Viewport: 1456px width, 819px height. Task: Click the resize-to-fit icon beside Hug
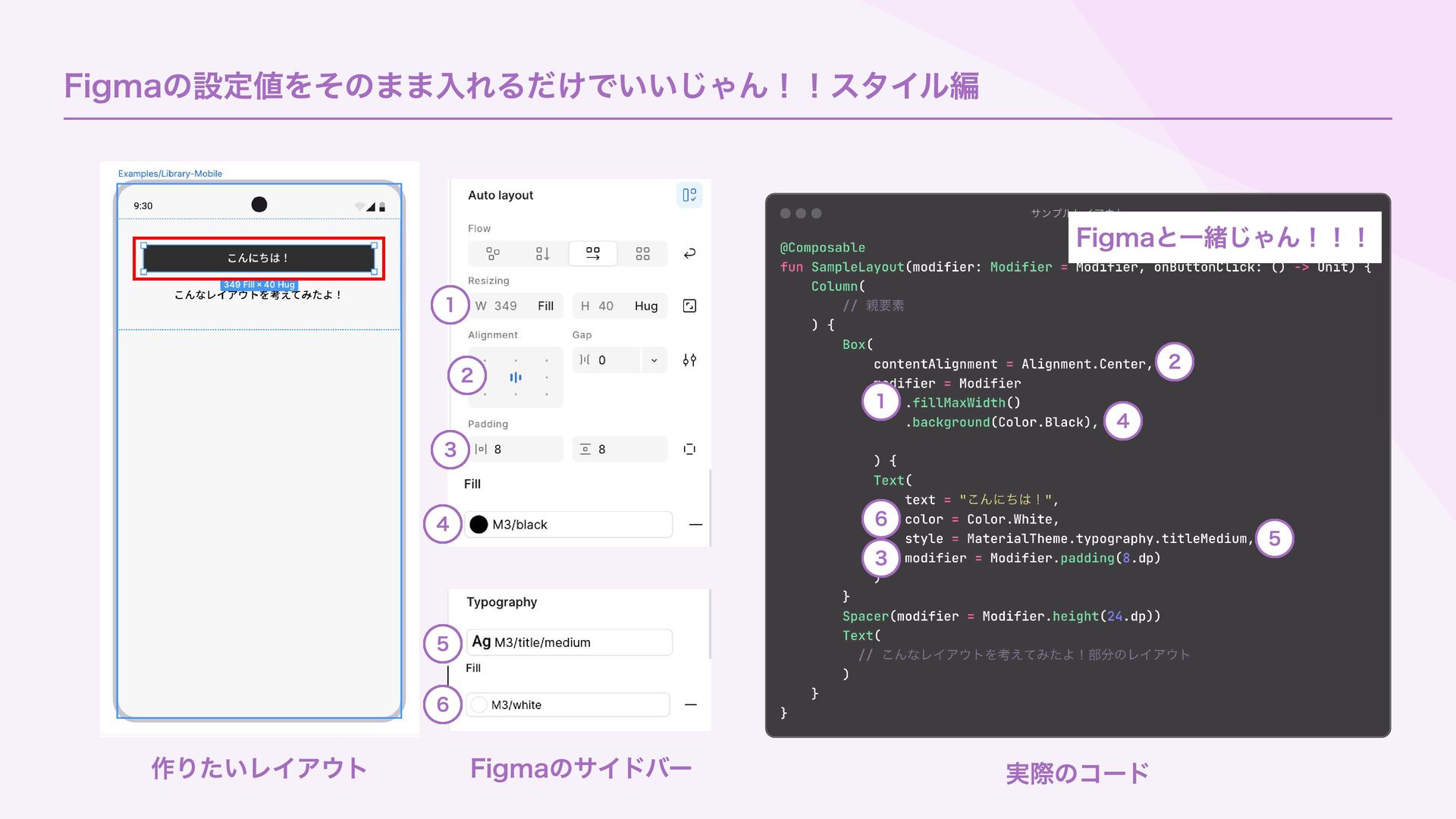tap(689, 306)
